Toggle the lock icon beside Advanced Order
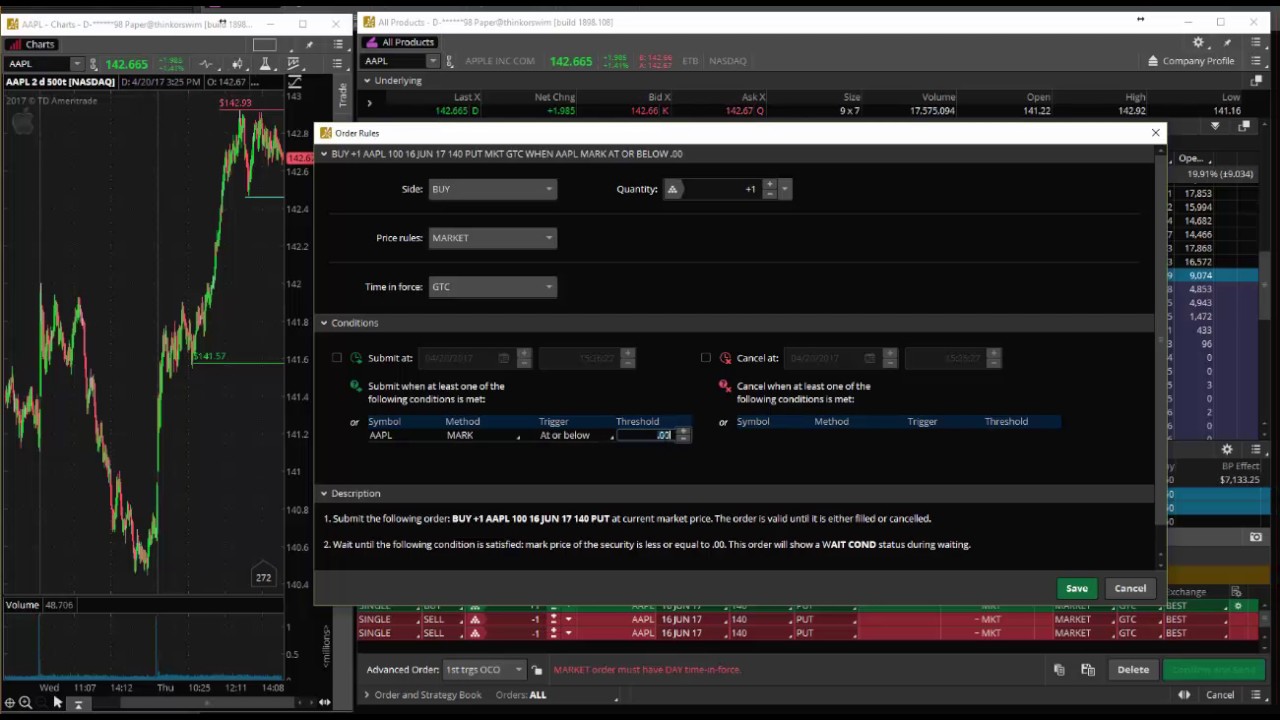This screenshot has width=1280, height=720. point(537,670)
